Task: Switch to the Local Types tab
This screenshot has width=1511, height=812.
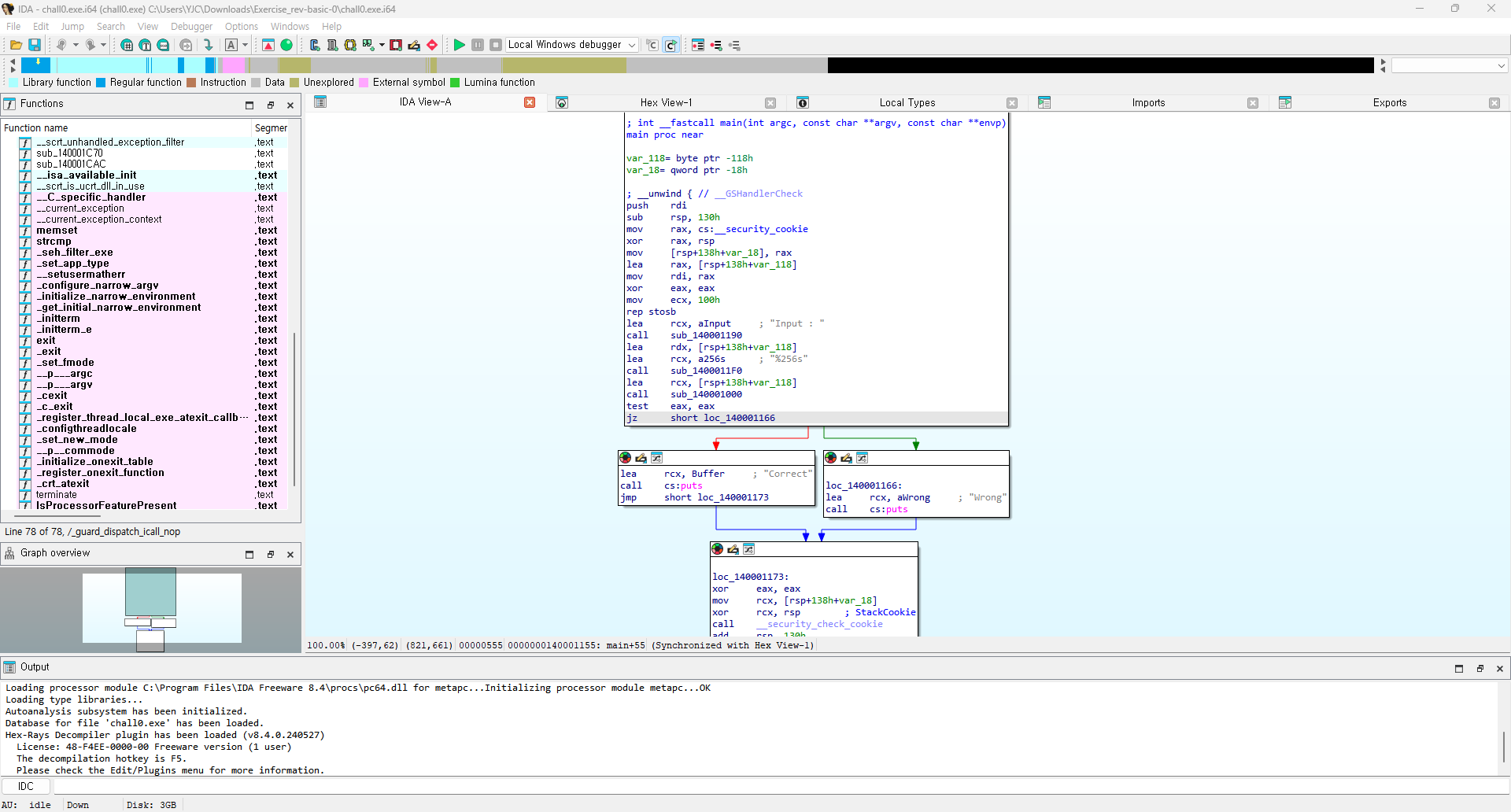Action: point(907,102)
